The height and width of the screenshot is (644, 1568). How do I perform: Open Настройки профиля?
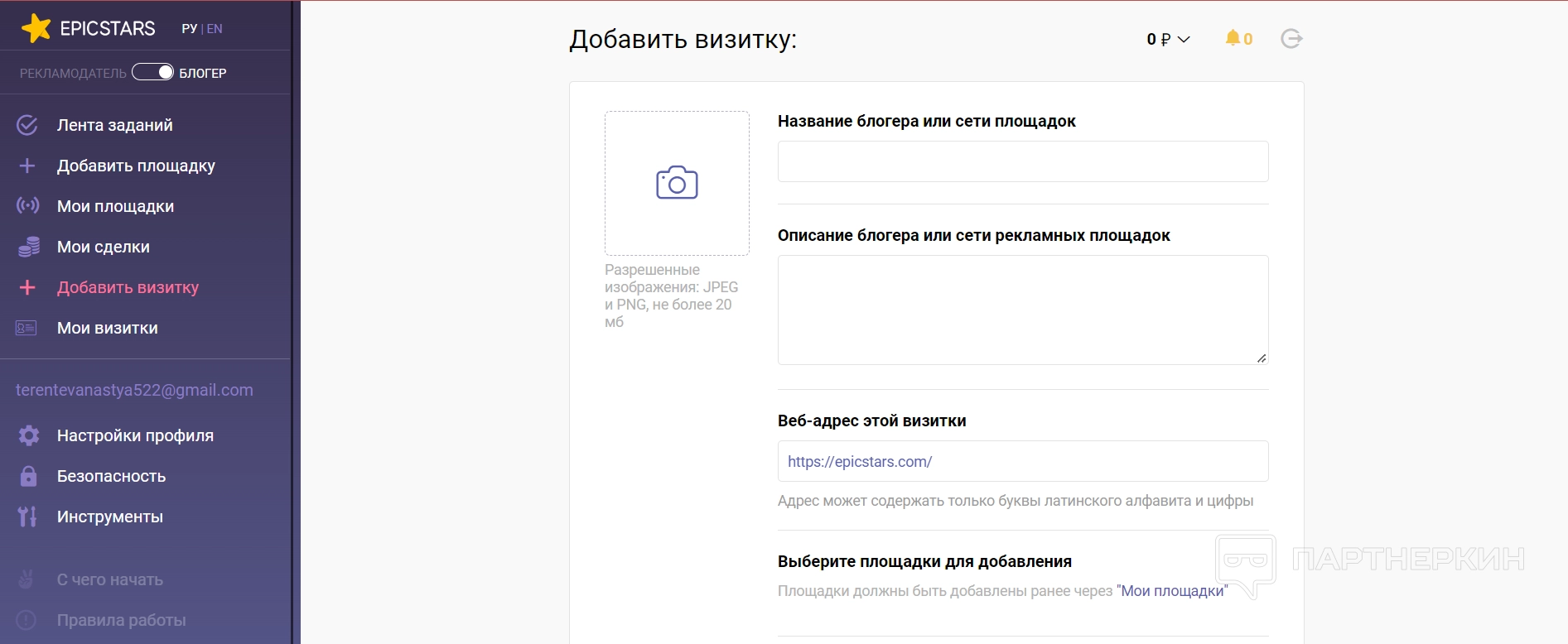(135, 435)
